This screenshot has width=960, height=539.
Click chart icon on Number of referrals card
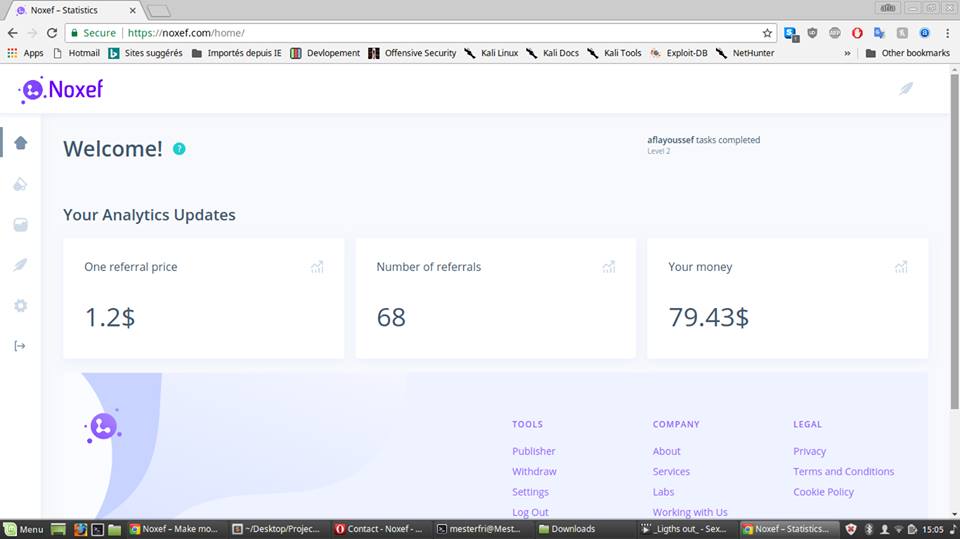(609, 267)
